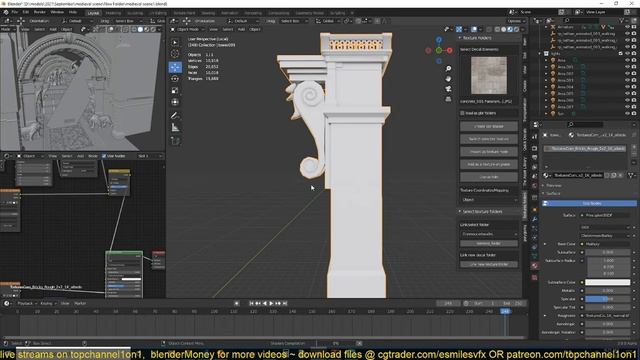Play the timeline animation
Image resolution: width=640 pixels, height=360 pixels.
271,303
